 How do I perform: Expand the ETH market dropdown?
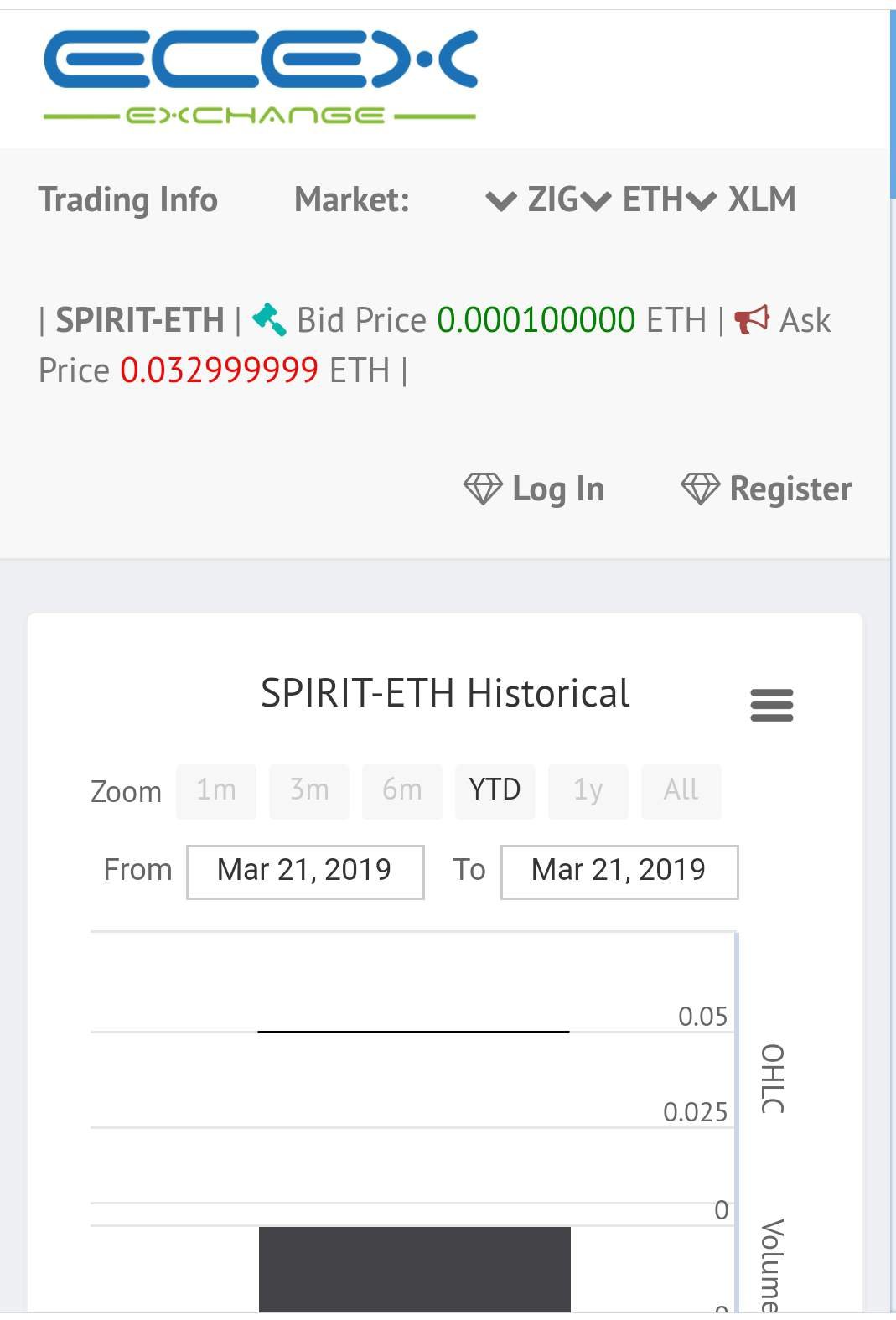(633, 199)
